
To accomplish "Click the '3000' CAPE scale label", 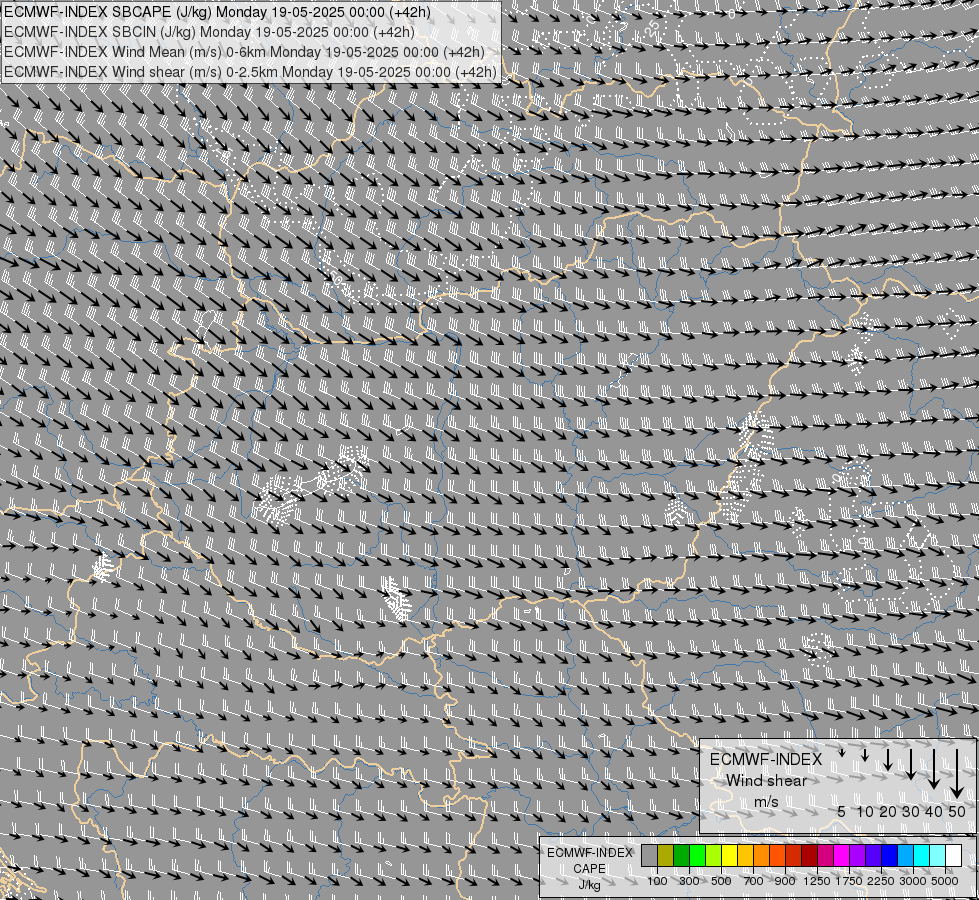I will click(x=913, y=881).
